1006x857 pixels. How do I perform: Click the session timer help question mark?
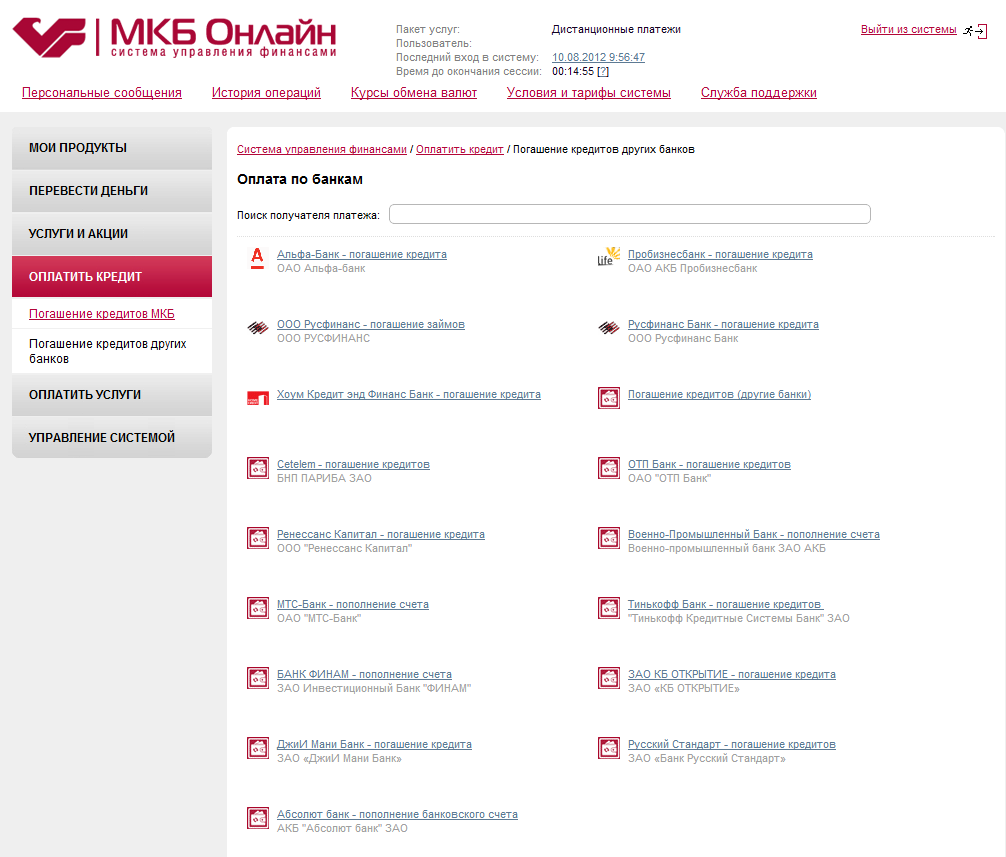(x=603, y=71)
